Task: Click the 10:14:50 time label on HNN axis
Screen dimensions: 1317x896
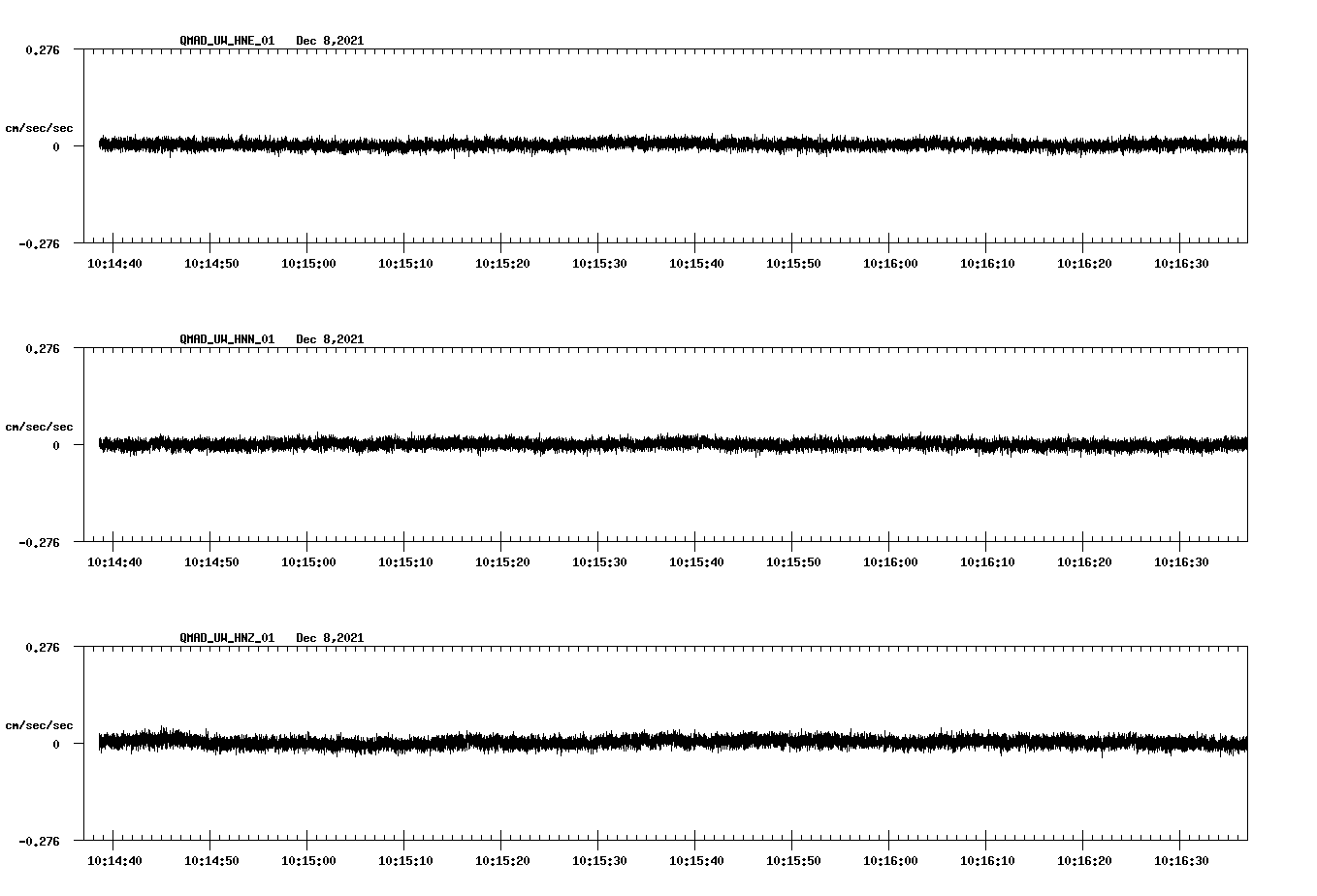Action: [211, 562]
